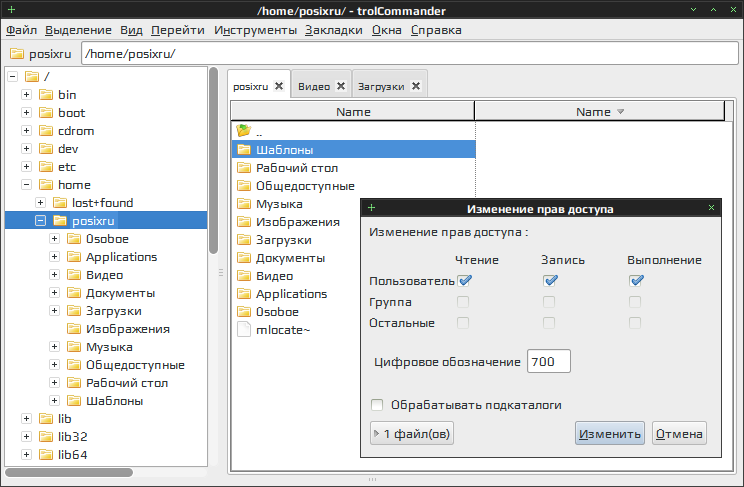The height and width of the screenshot is (487, 744).
Task: Select the Изображения entry in tree
Action: pyautogui.click(x=128, y=329)
